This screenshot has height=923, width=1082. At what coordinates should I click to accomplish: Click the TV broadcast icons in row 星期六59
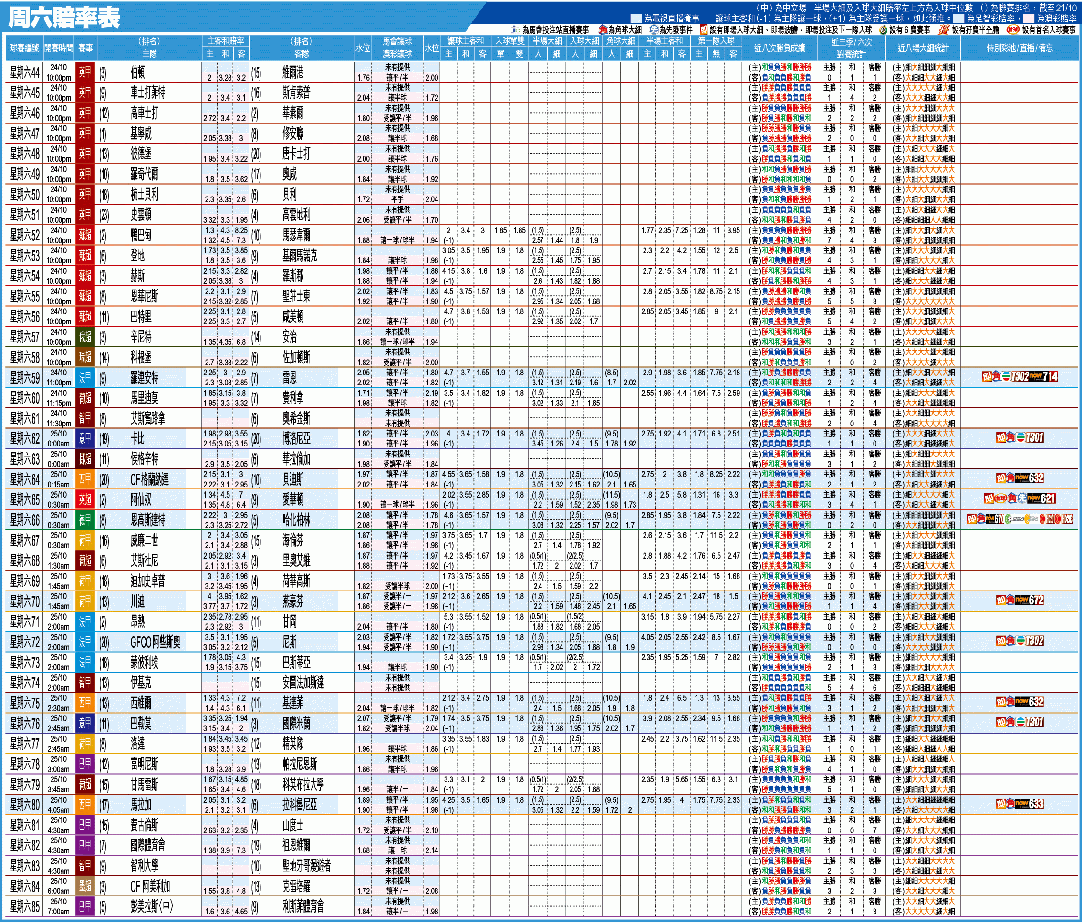click(1020, 377)
